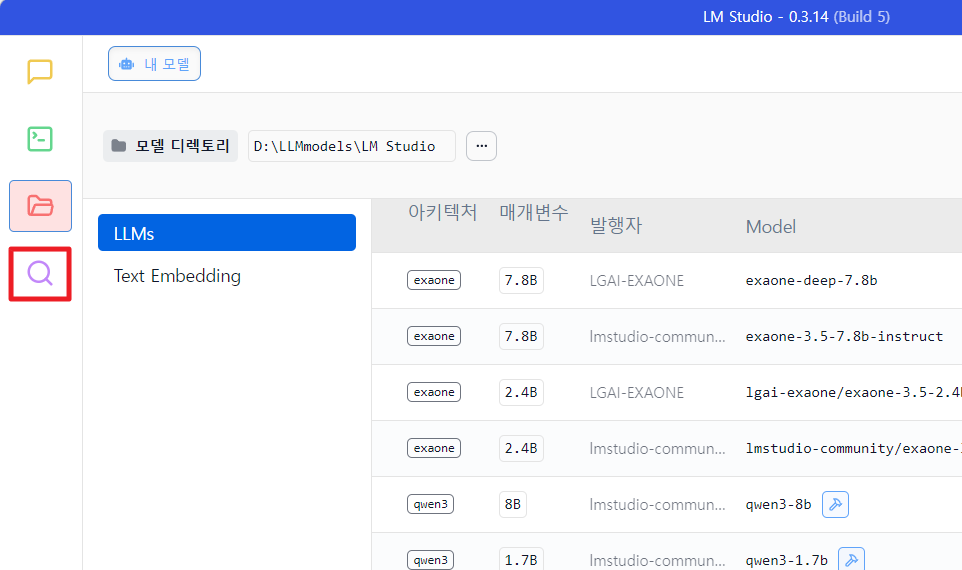The height and width of the screenshot is (570, 962).
Task: Click publisher lmstudio-commun... of qwen3-8b
Action: tap(657, 505)
